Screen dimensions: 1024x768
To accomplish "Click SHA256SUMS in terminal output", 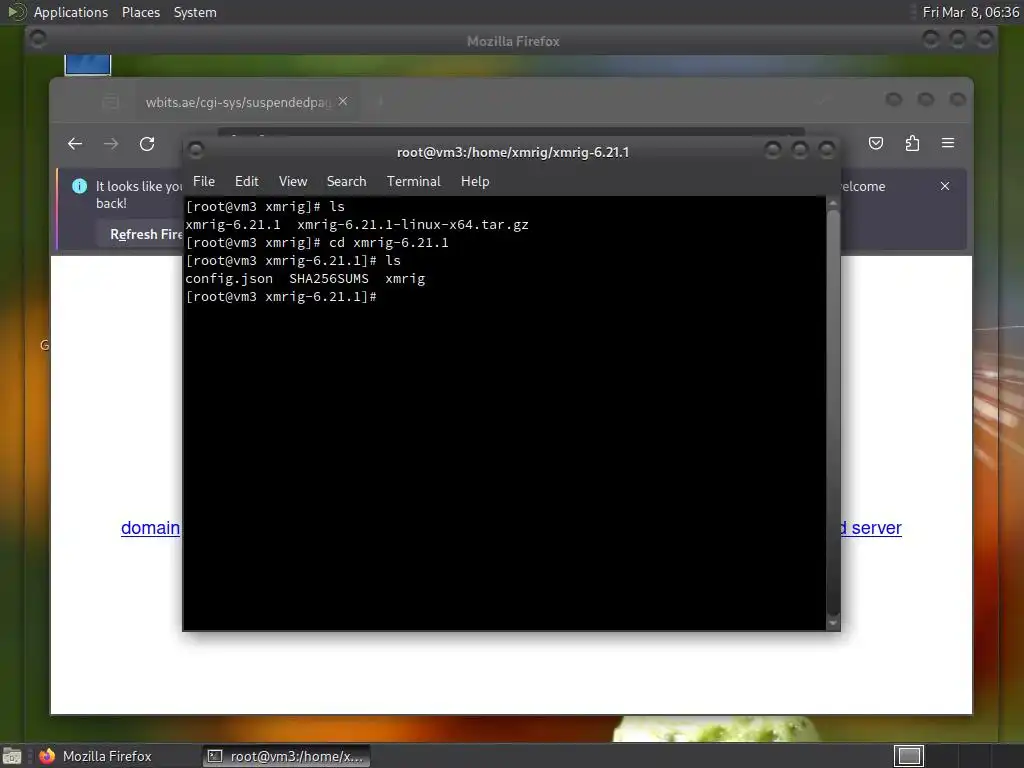I will click(328, 279).
